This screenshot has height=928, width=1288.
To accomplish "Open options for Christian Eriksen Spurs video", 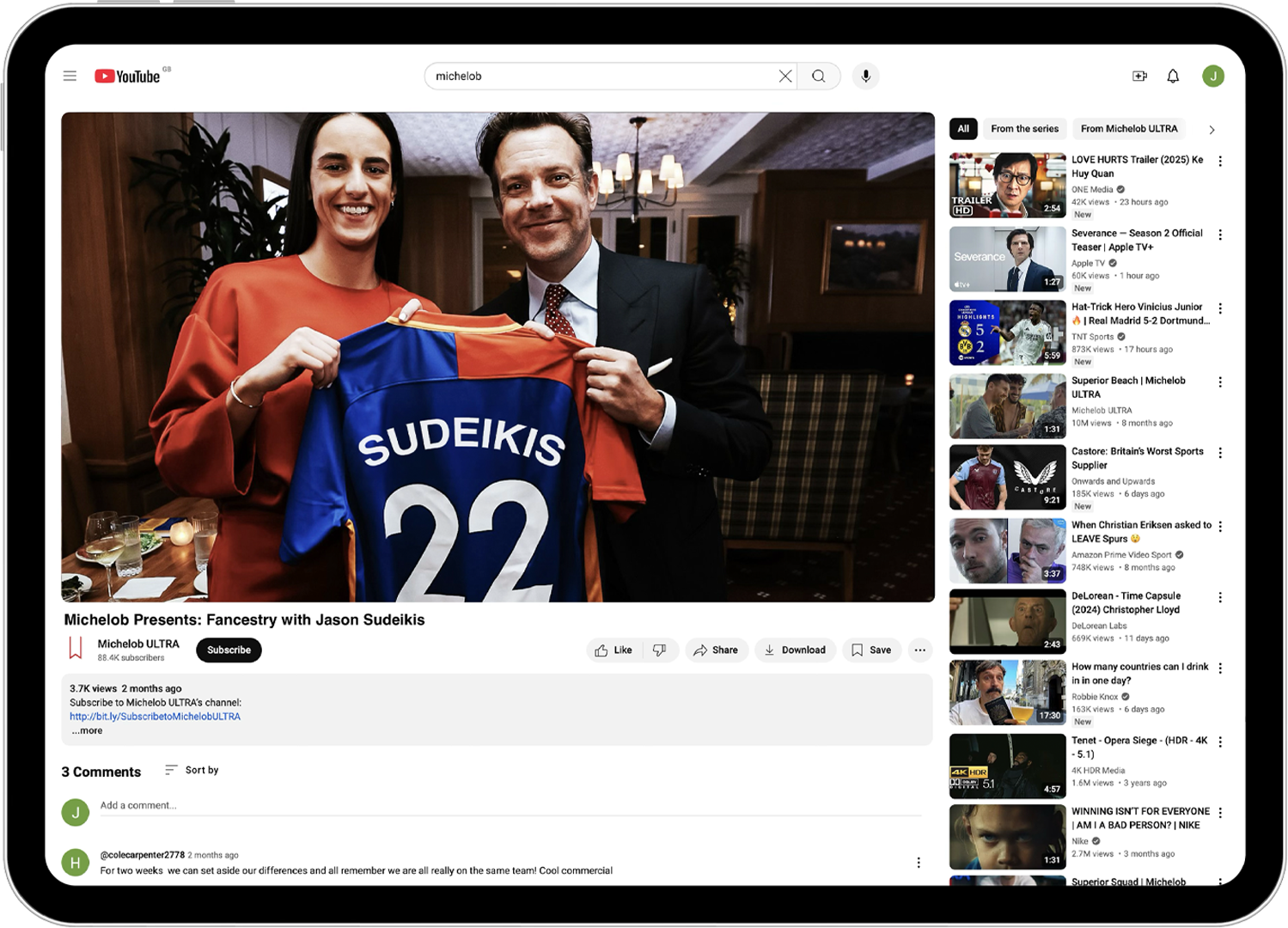I will (x=1220, y=527).
